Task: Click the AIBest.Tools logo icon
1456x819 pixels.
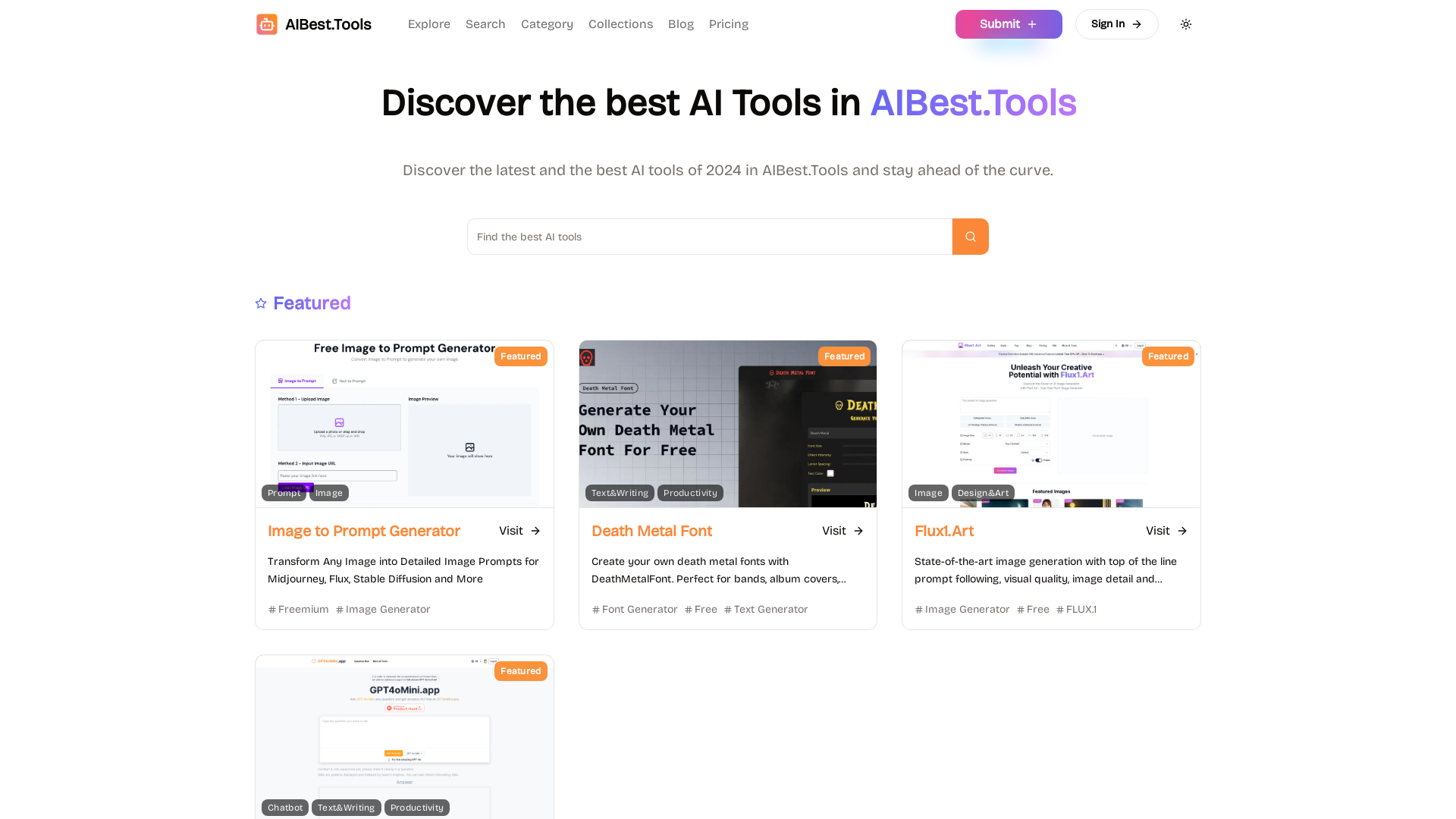Action: (x=267, y=24)
